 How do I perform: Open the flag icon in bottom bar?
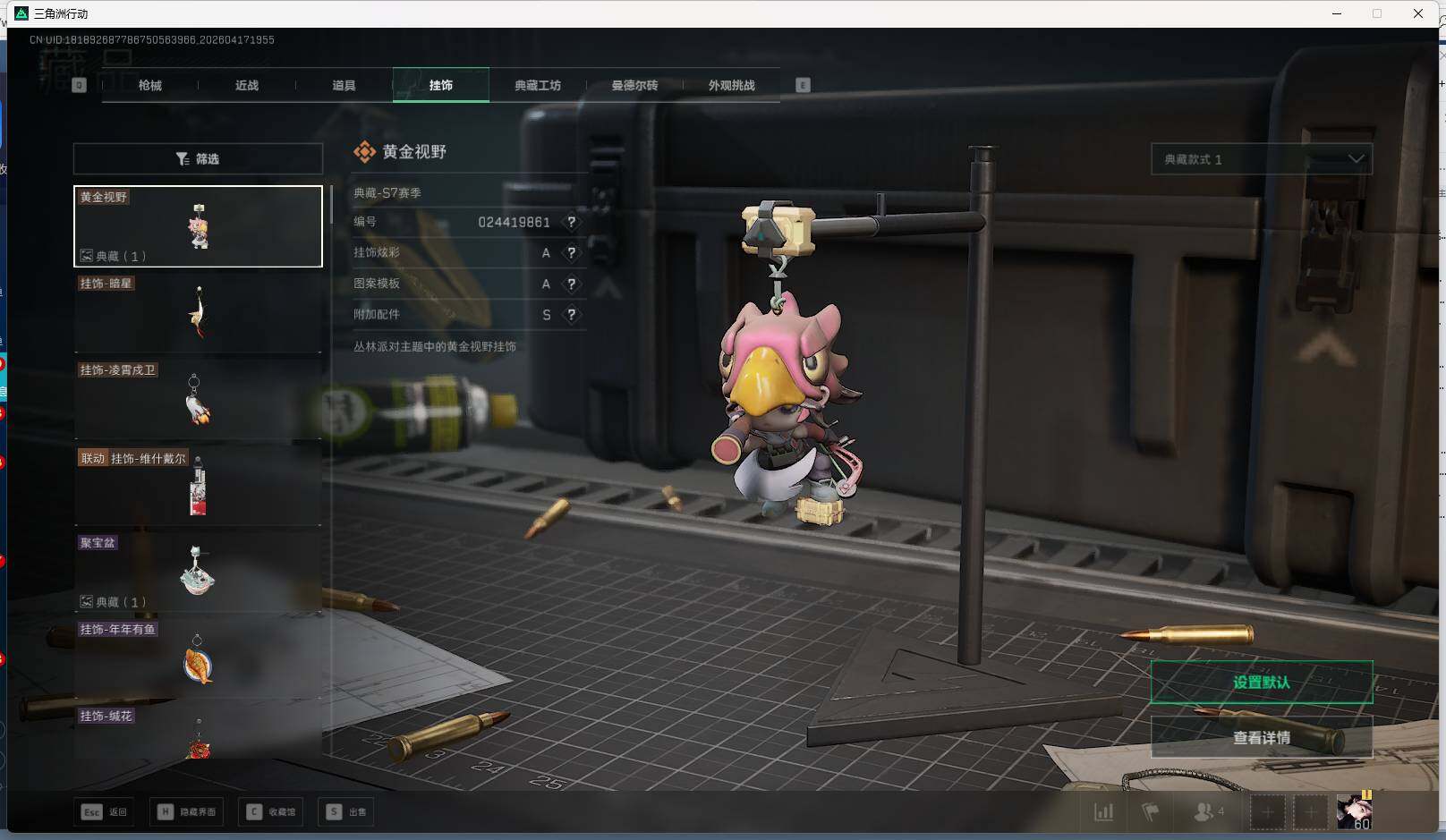1151,812
